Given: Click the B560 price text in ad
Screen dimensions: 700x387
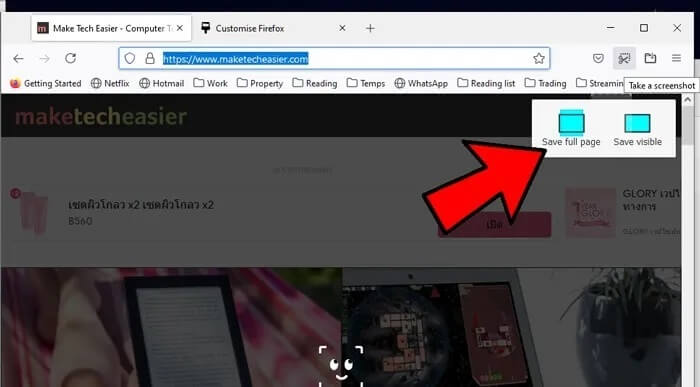Looking at the screenshot, I should pos(80,221).
